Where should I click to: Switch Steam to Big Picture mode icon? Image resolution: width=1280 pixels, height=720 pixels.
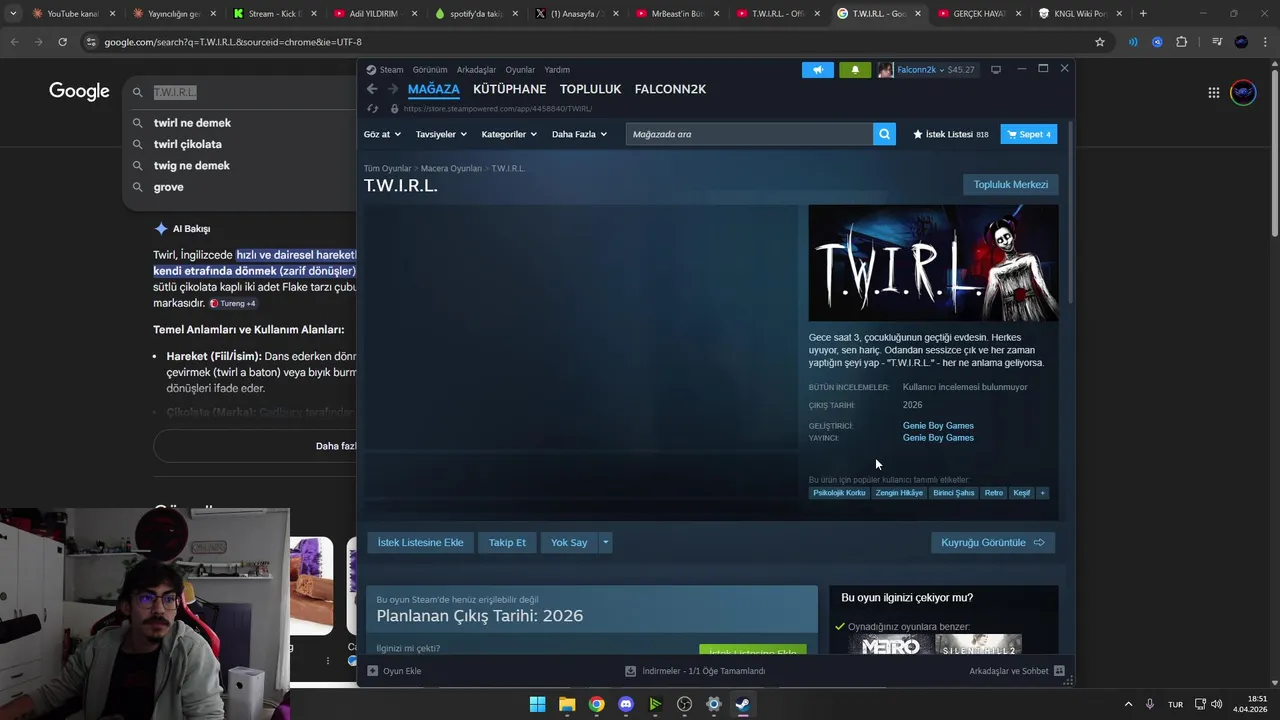(996, 70)
